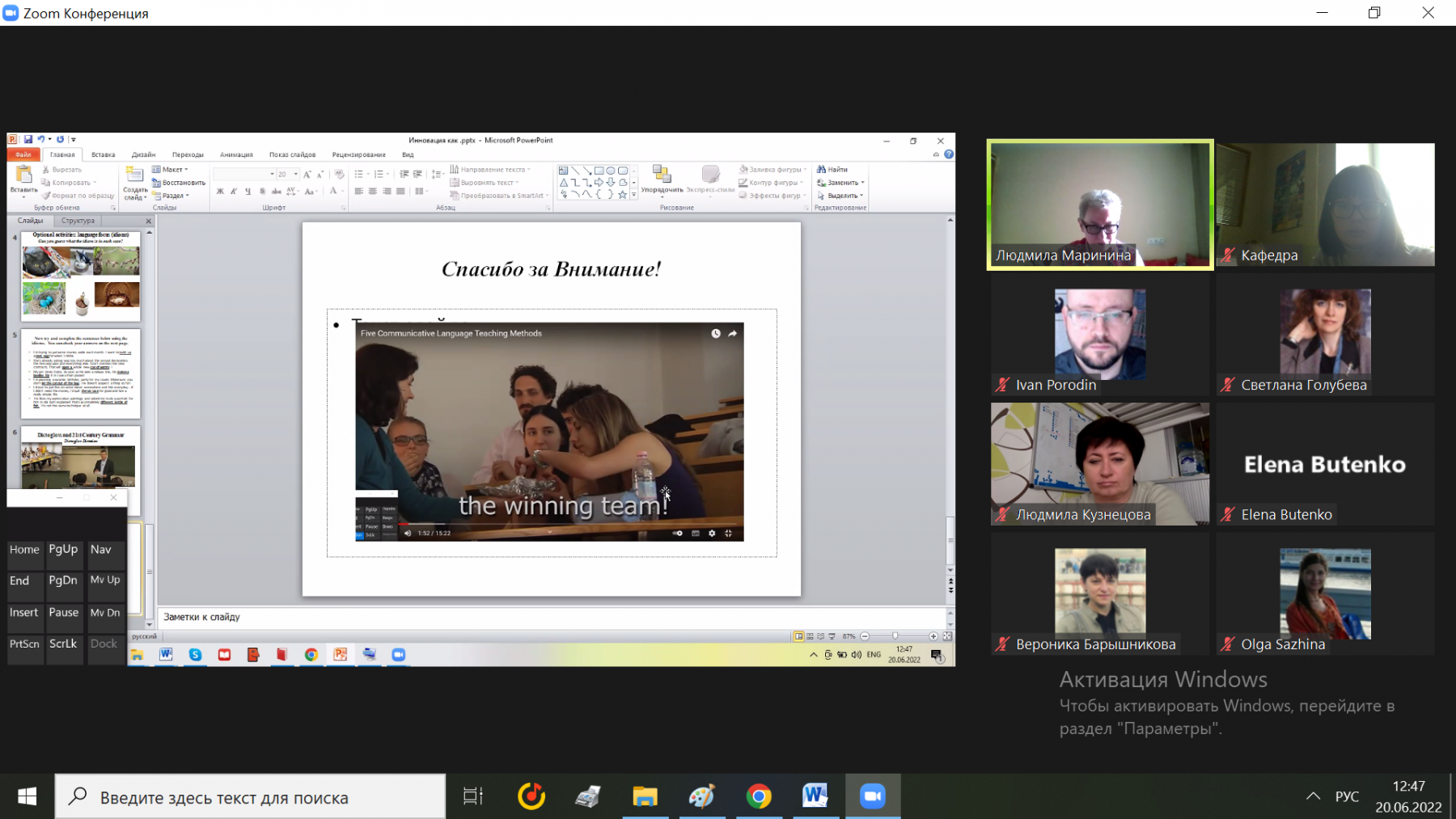Screen dimensions: 1456x819
Task: Click Format Painter (Формат по образцу)
Action: pyautogui.click(x=78, y=196)
